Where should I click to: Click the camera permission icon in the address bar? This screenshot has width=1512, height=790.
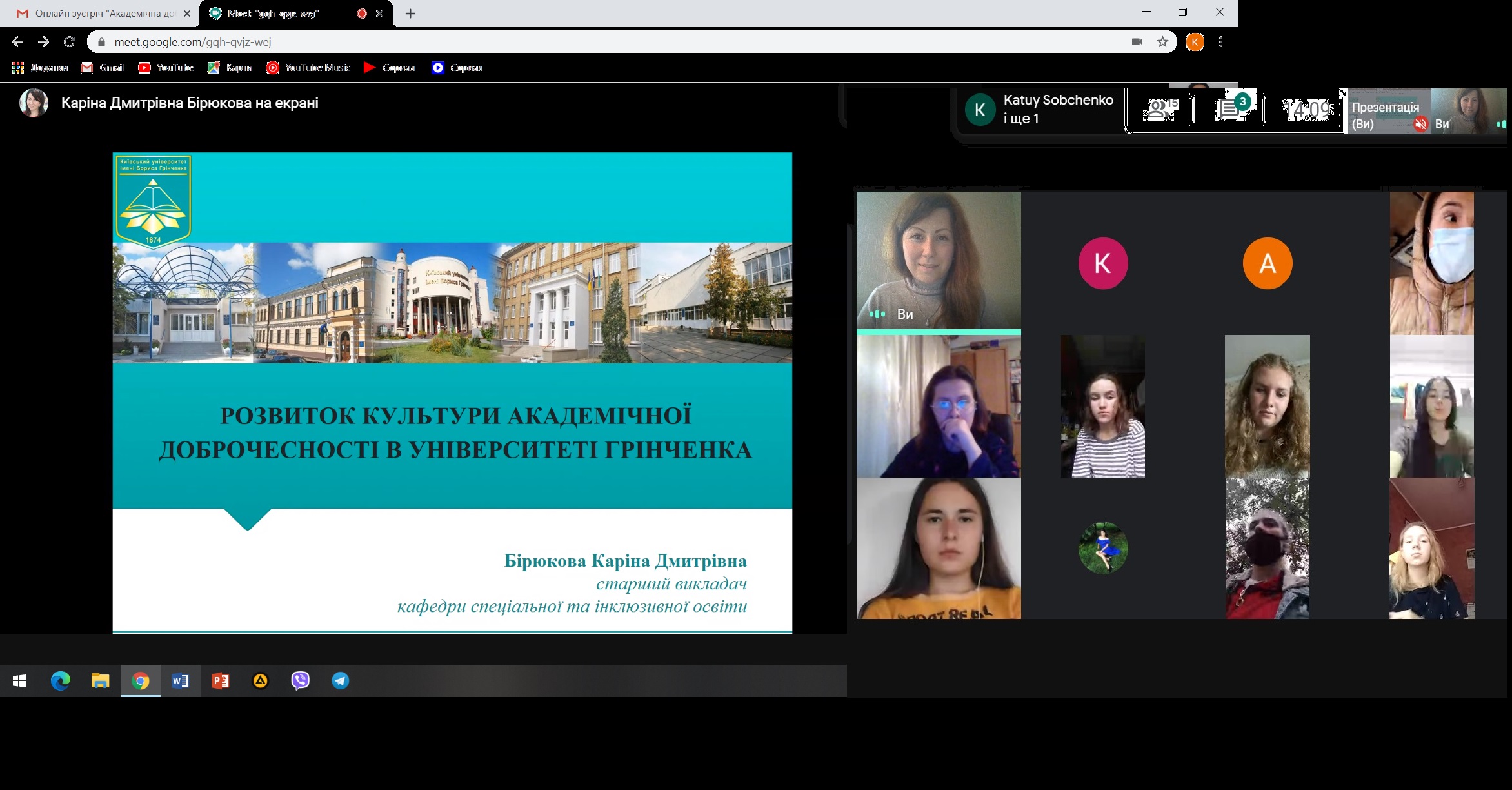click(x=1137, y=42)
